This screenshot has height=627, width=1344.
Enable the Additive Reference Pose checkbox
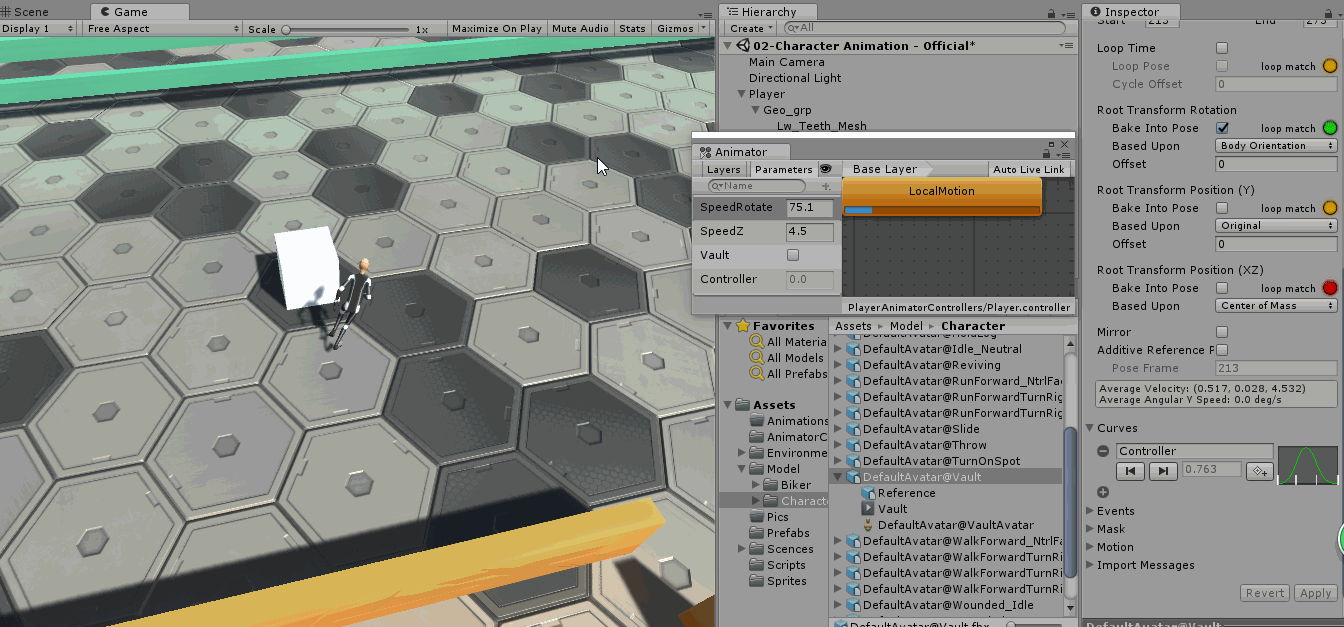coord(1222,350)
